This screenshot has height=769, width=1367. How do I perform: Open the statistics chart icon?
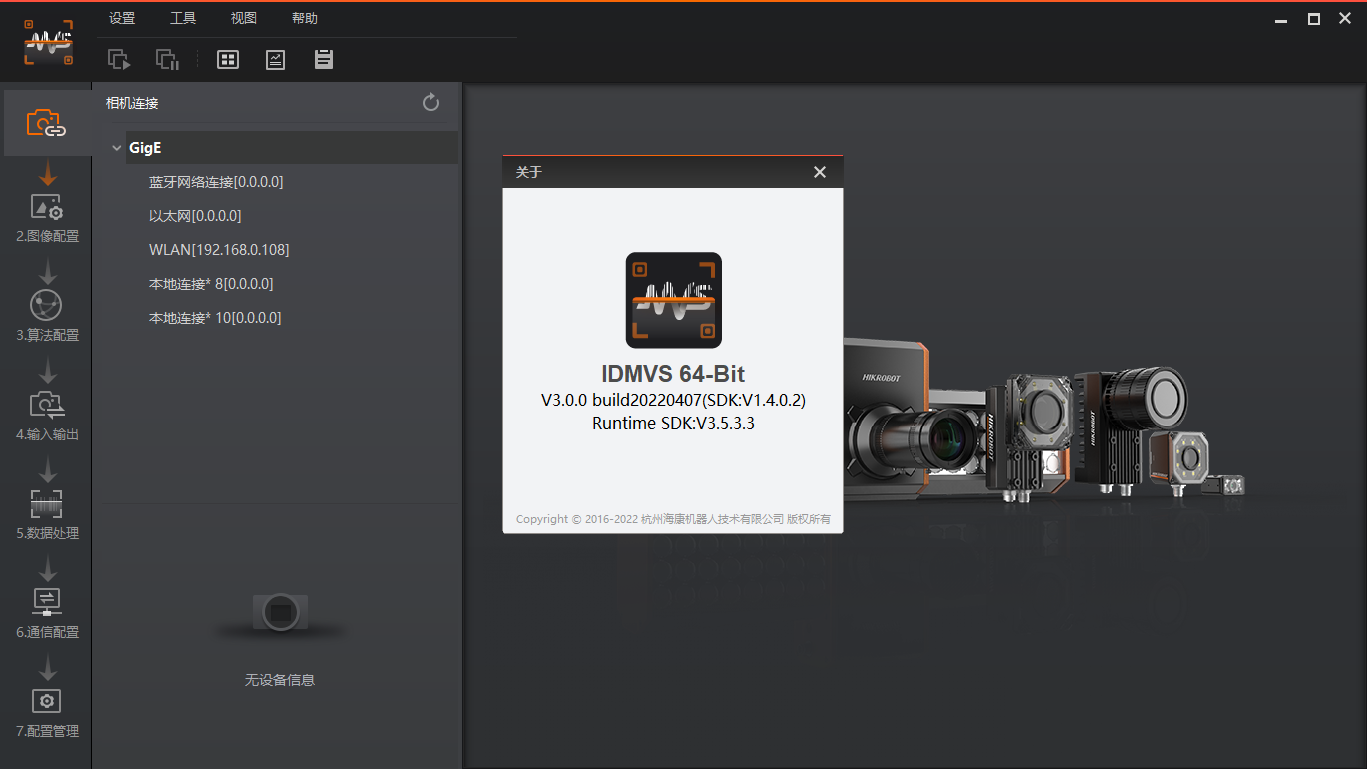(275, 60)
